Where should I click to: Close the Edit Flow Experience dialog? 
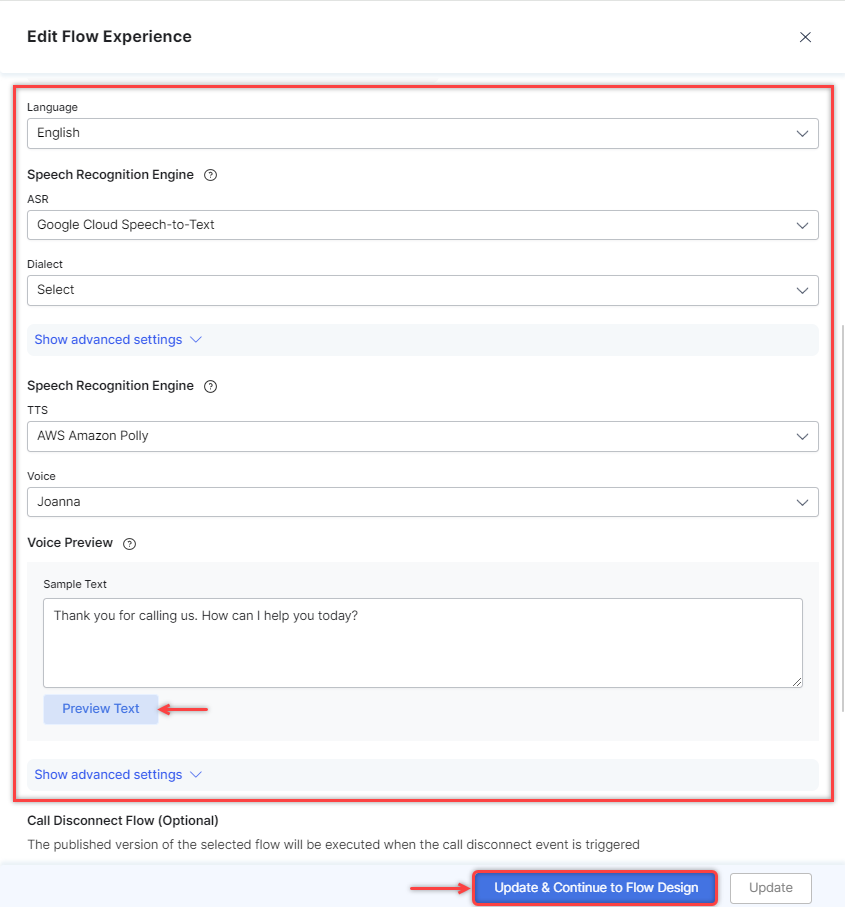(805, 37)
